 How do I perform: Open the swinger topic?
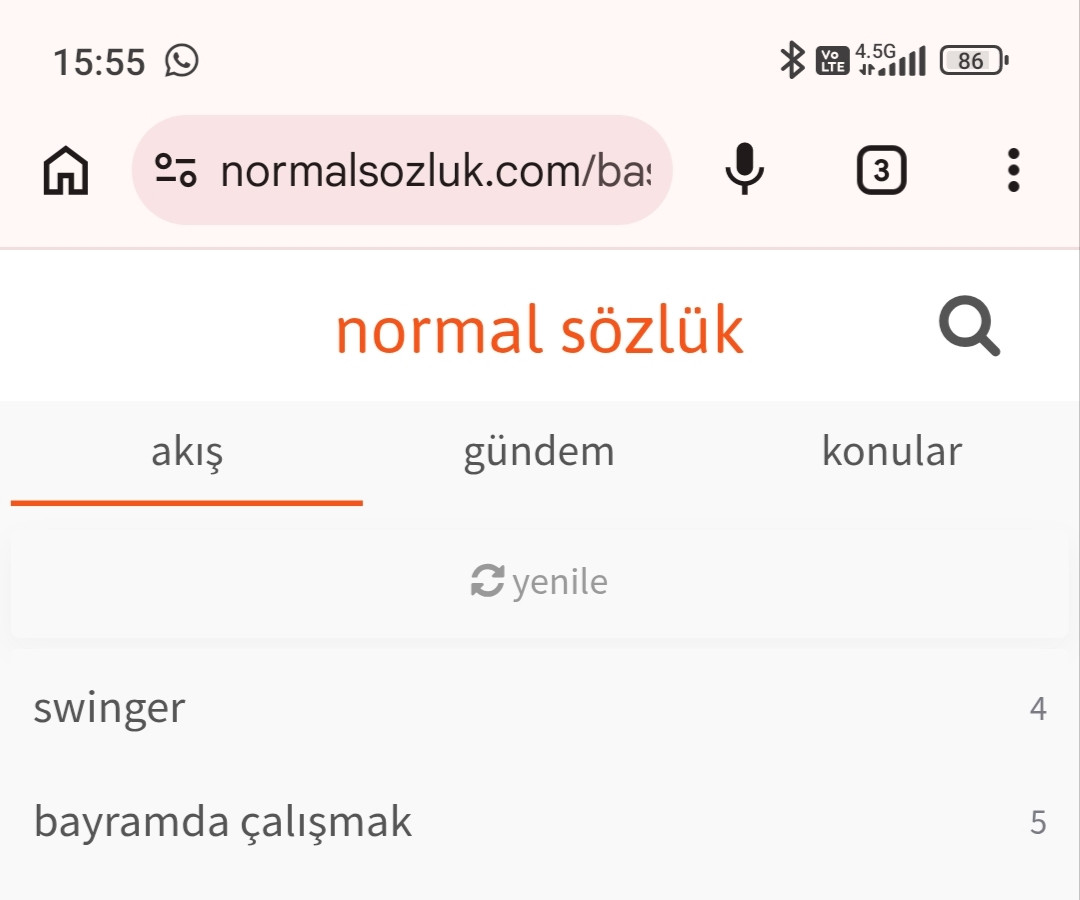click(x=110, y=708)
